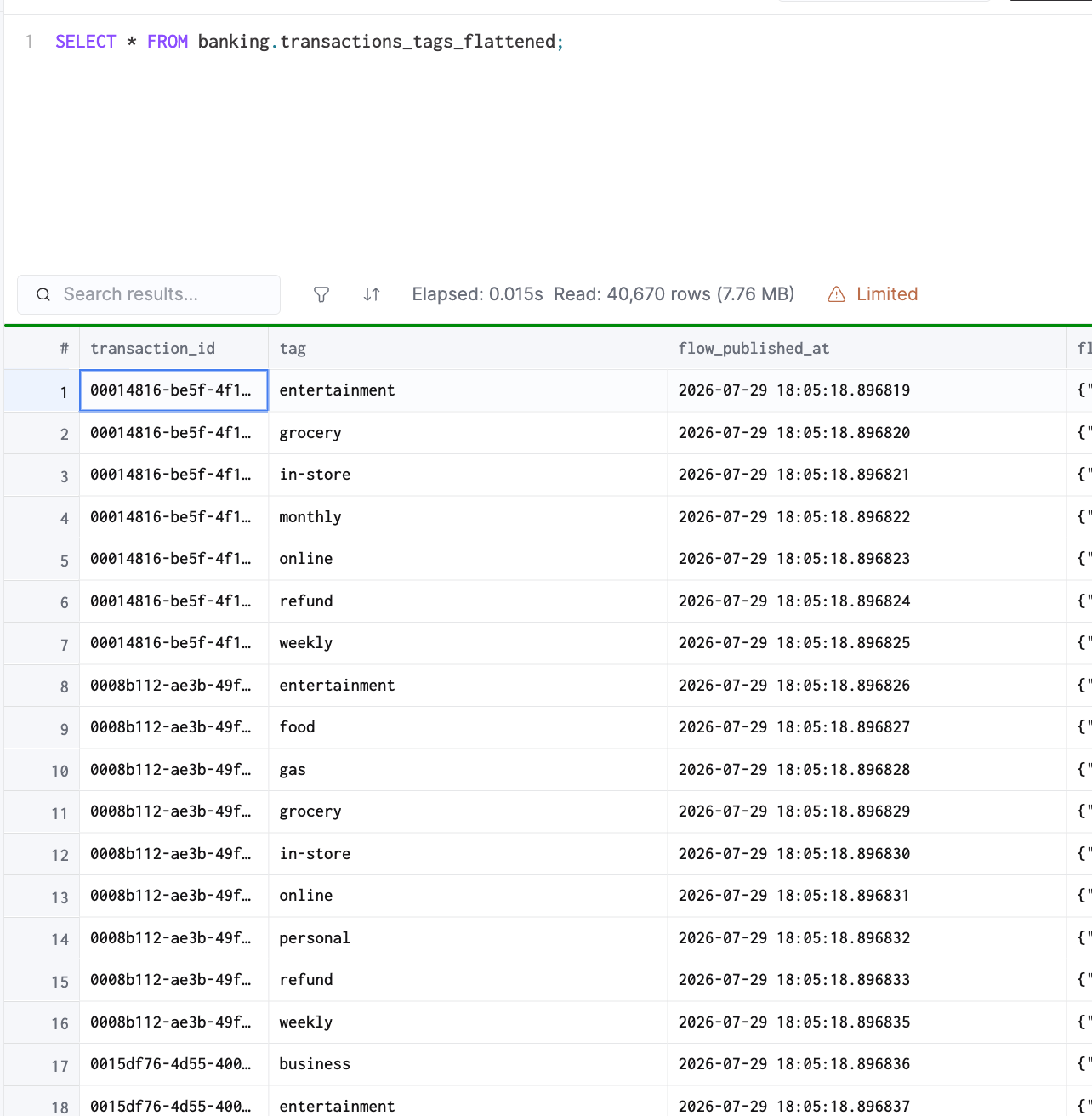
Task: Click row number 13
Action: tap(60, 898)
